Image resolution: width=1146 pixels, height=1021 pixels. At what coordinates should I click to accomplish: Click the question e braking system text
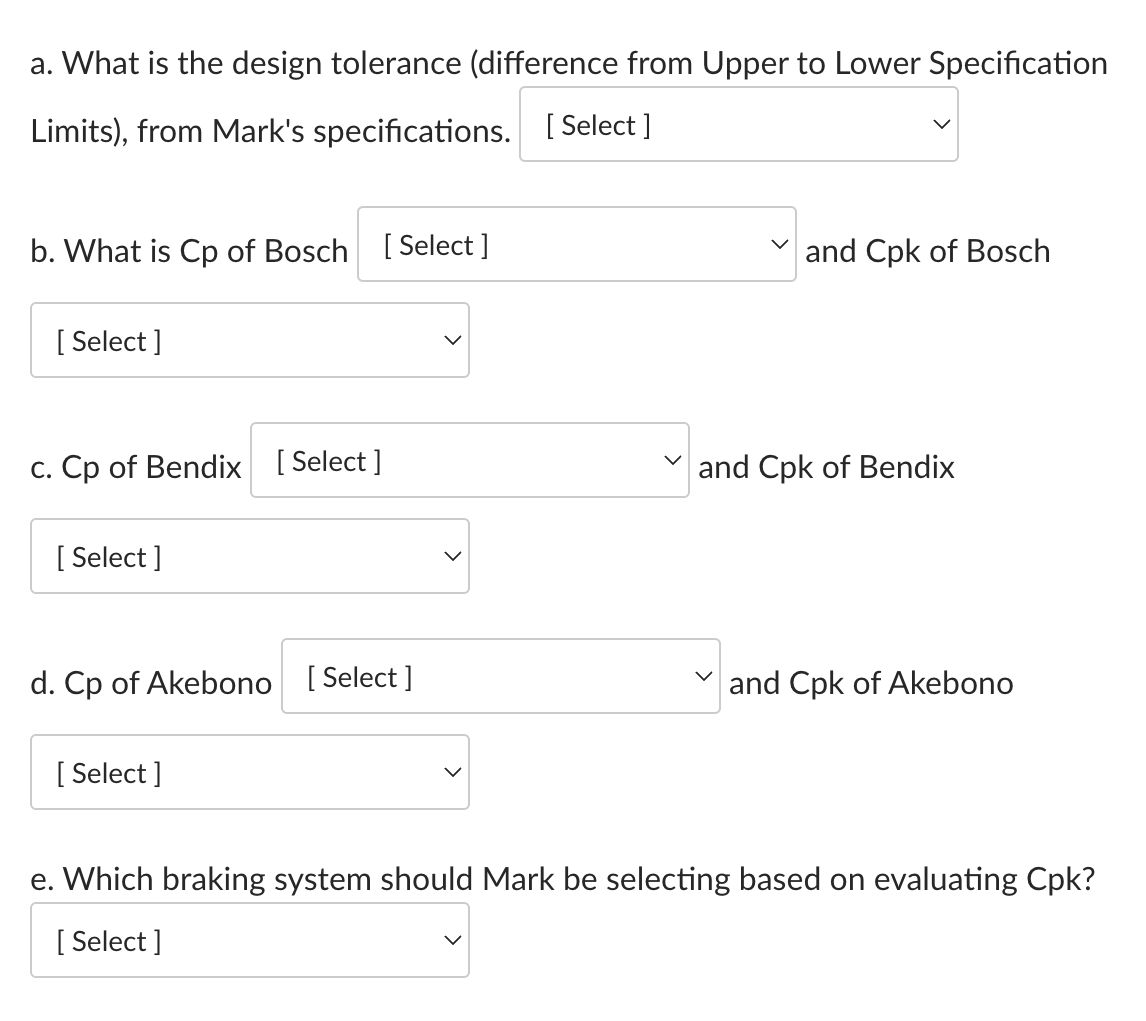click(x=562, y=879)
